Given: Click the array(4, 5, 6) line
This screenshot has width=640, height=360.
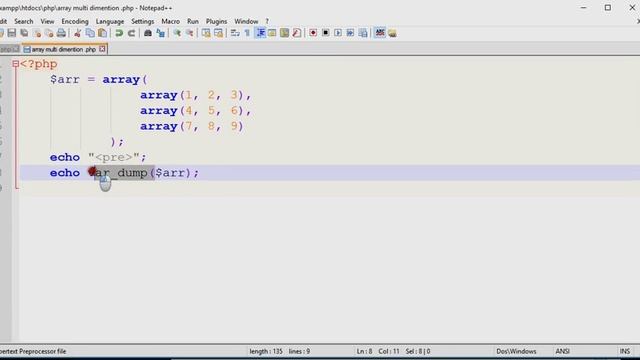Looking at the screenshot, I should pos(196,111).
